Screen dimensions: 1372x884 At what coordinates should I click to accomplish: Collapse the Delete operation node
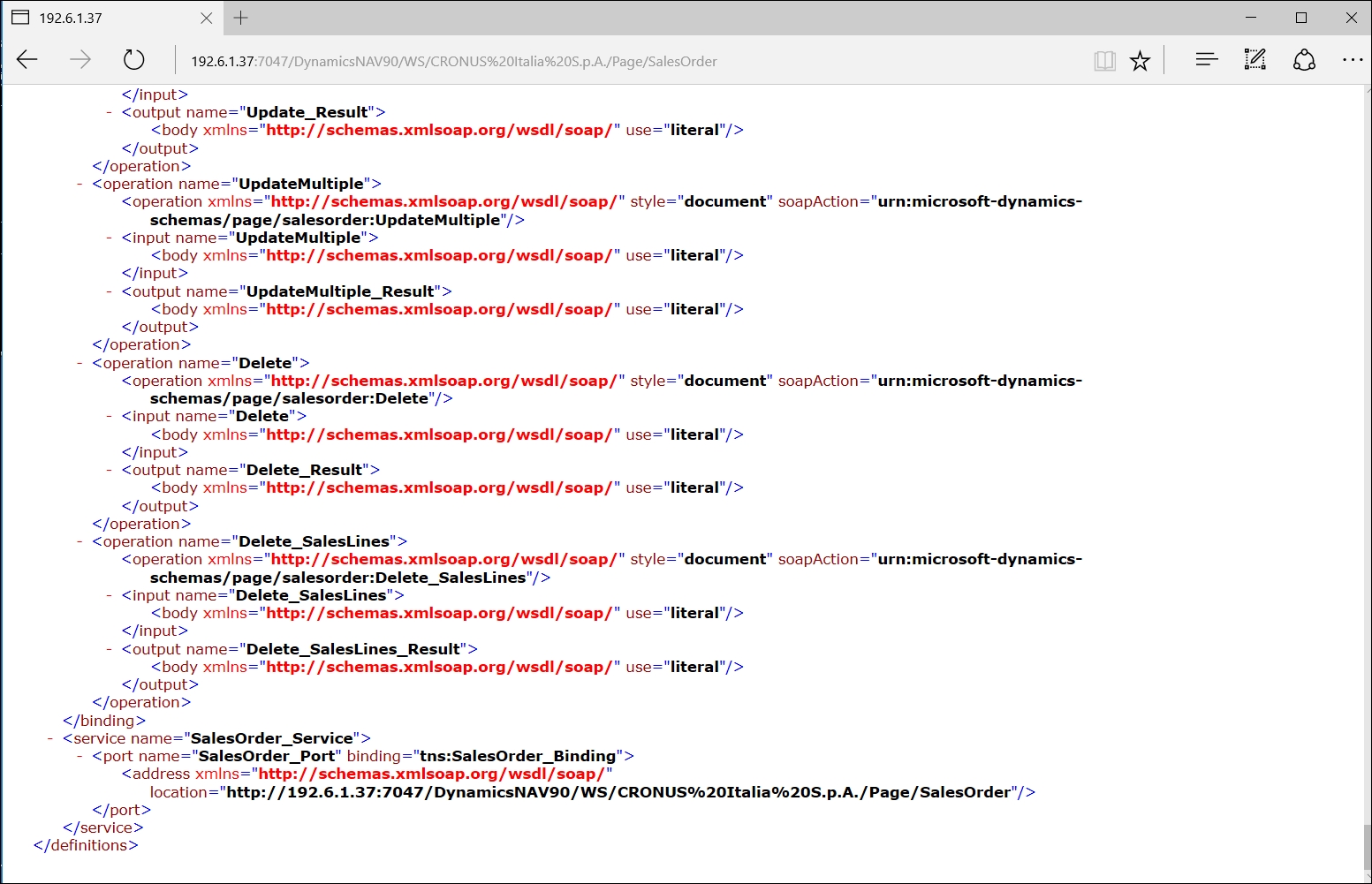pyautogui.click(x=80, y=363)
